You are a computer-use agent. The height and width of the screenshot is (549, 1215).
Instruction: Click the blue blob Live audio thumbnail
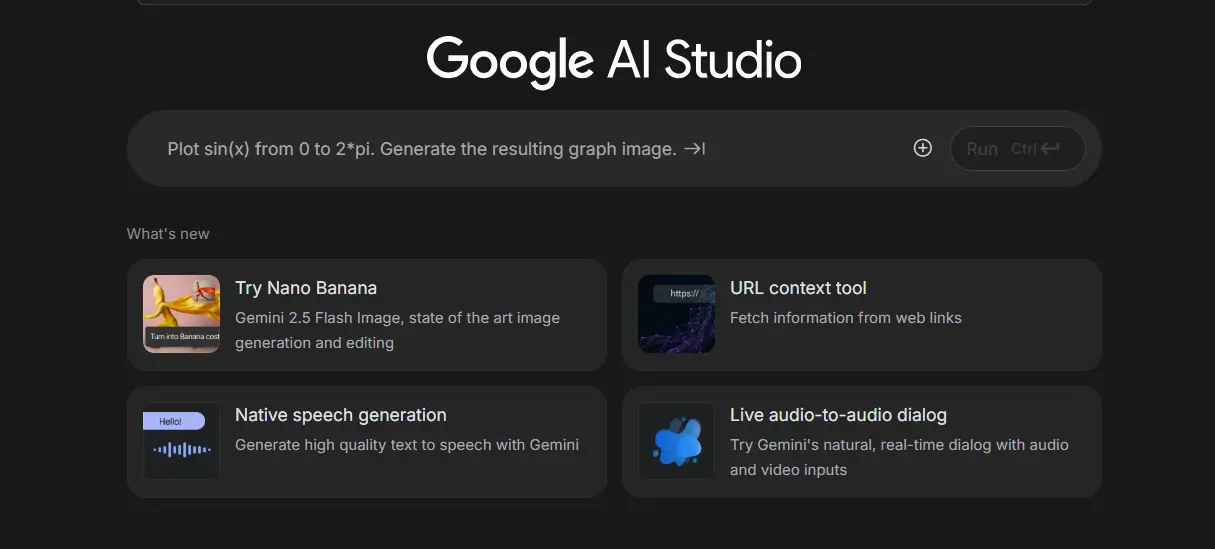click(x=677, y=441)
